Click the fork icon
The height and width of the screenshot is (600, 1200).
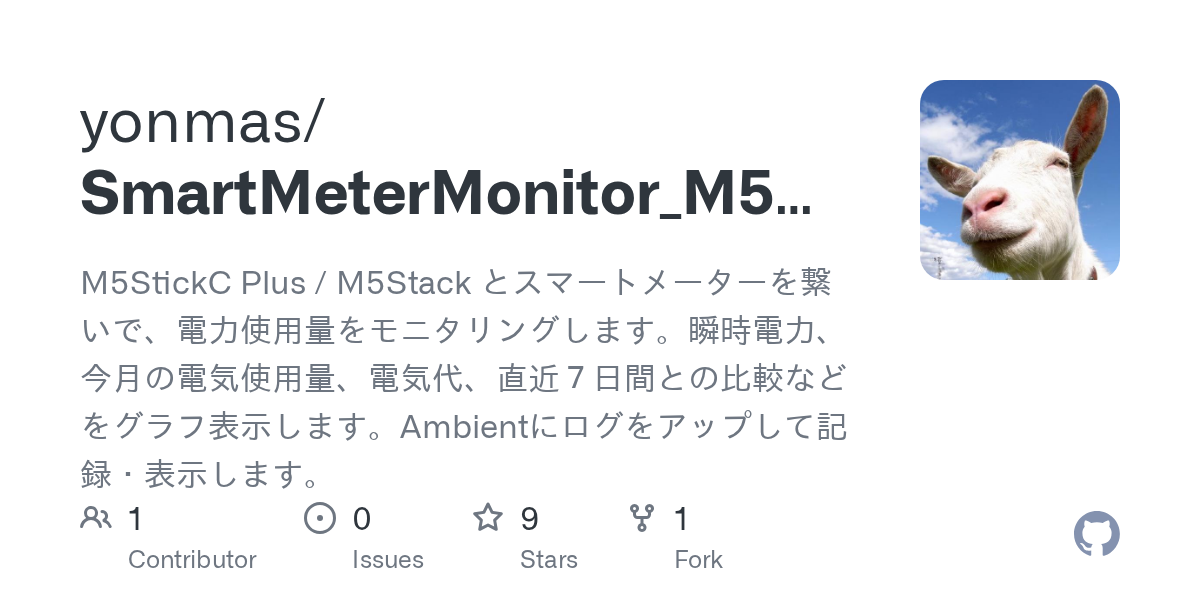pos(641,518)
